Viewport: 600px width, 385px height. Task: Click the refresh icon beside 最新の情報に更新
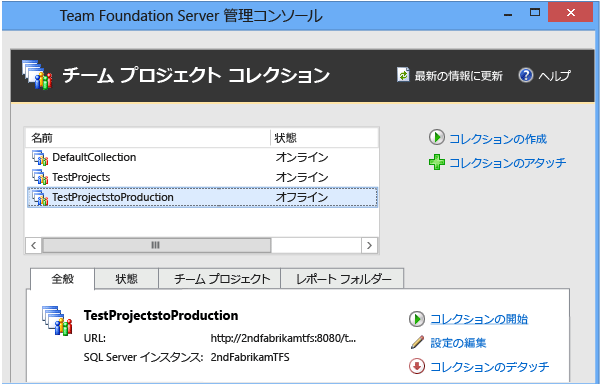pyautogui.click(x=403, y=75)
